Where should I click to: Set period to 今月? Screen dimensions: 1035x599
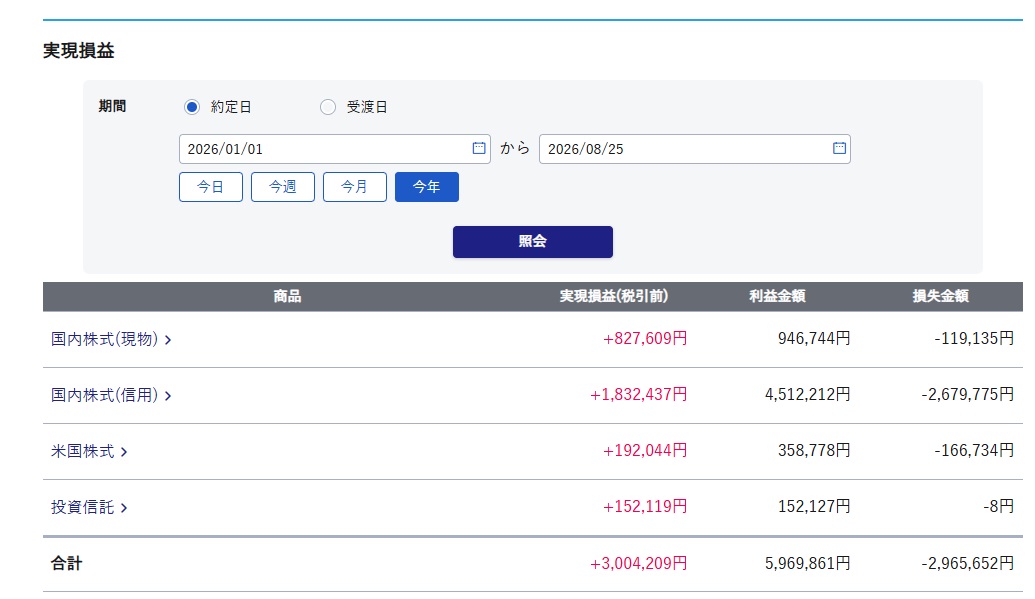pyautogui.click(x=354, y=187)
